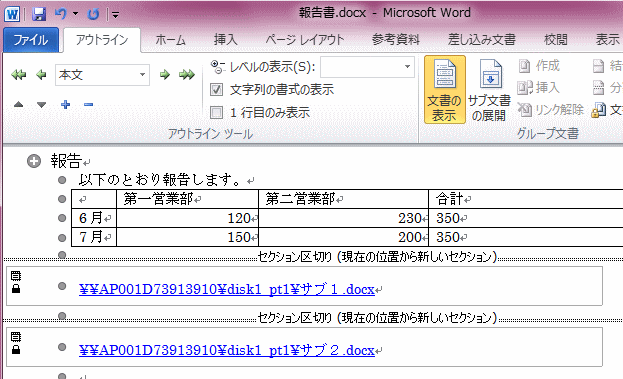Expand the 報告 heading plus symbol
Screen dimensions: 623x379
[34, 161]
